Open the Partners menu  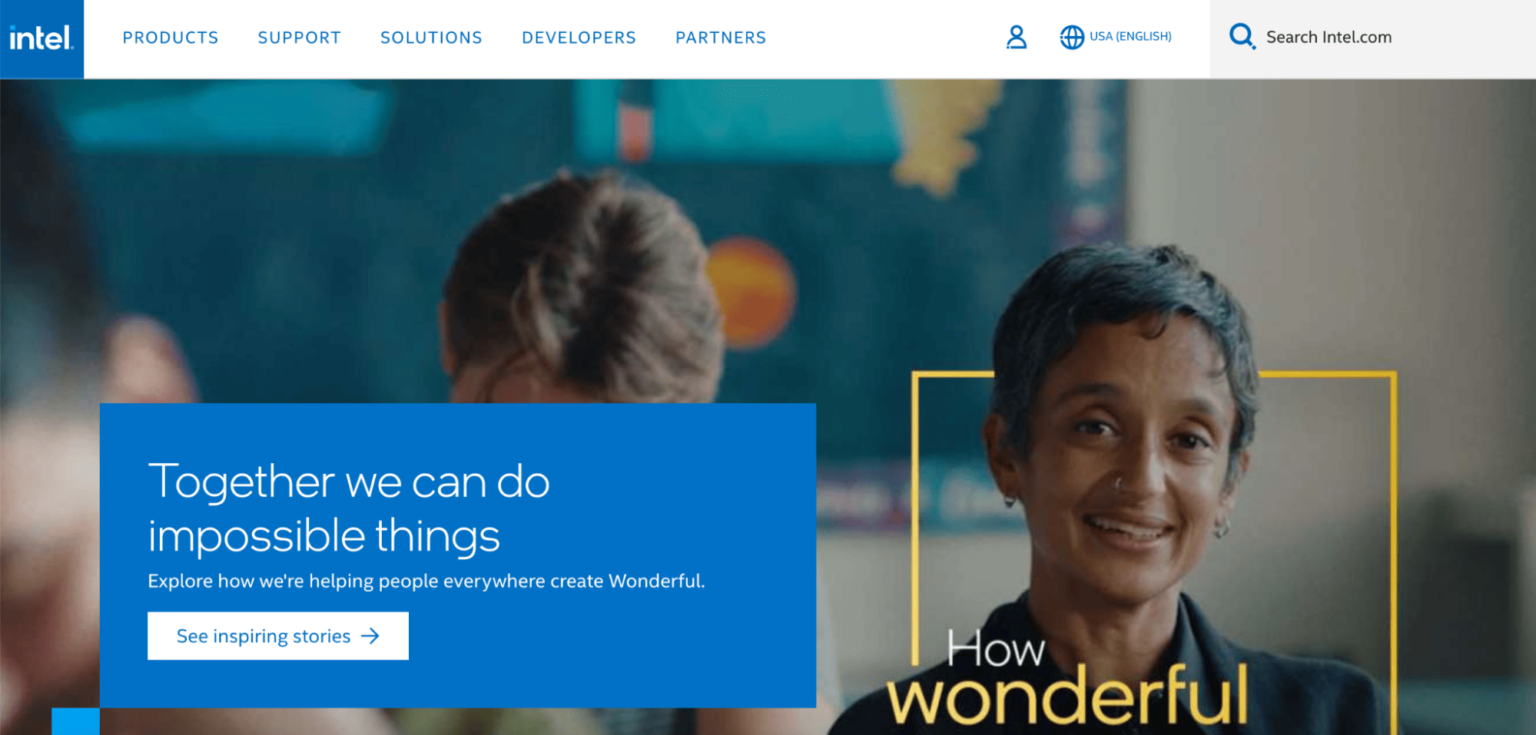click(720, 38)
